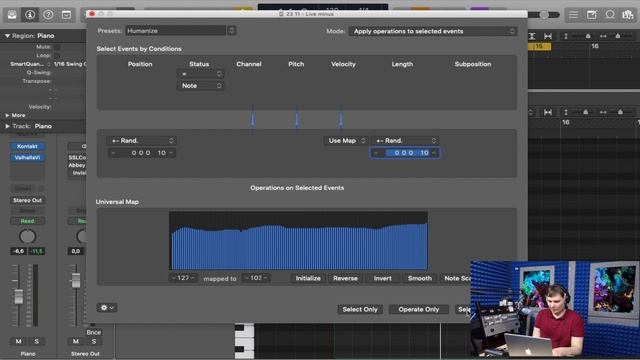Screen dimensions: 640x360
Task: Open the Status Note type dropdown
Action: pos(200,86)
